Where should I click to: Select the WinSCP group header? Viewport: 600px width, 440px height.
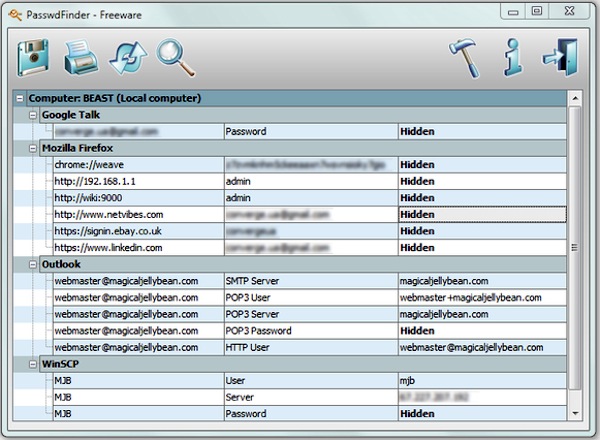pos(303,365)
